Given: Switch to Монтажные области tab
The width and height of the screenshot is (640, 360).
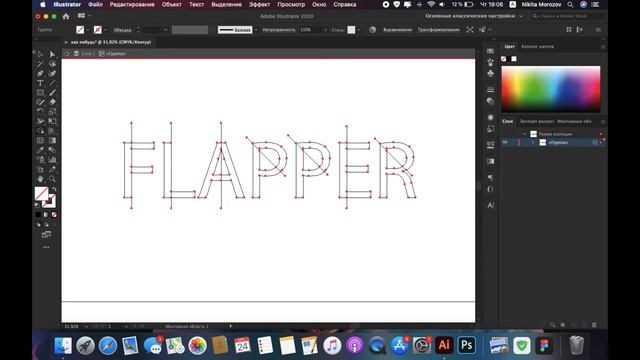Looking at the screenshot, I should [x=574, y=121].
